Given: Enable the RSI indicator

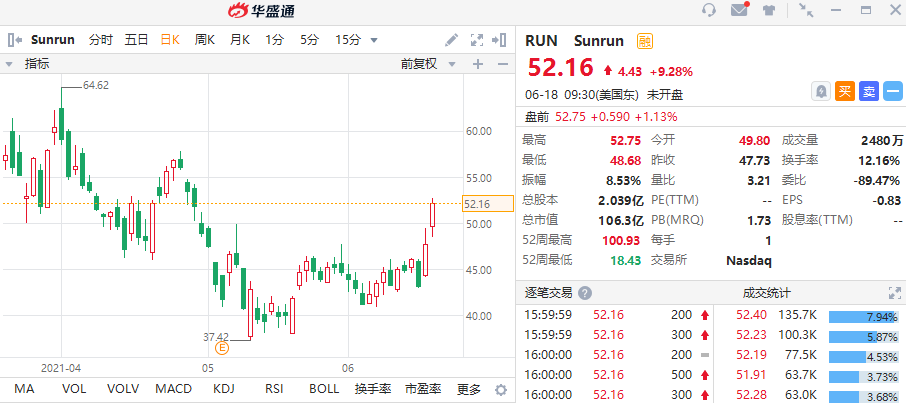Looking at the screenshot, I should click(x=273, y=389).
